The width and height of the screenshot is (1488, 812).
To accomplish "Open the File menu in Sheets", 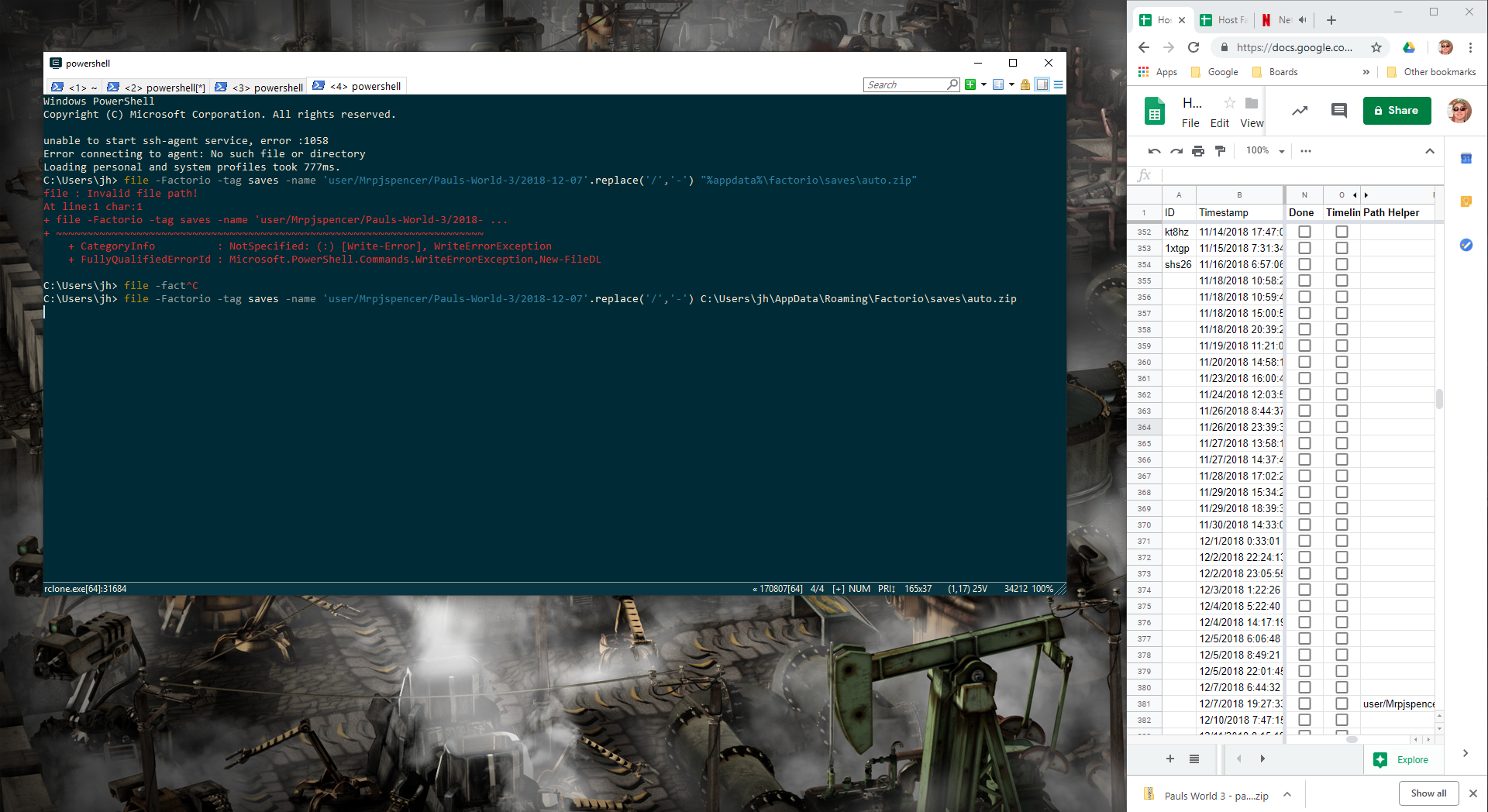I will pyautogui.click(x=1190, y=123).
